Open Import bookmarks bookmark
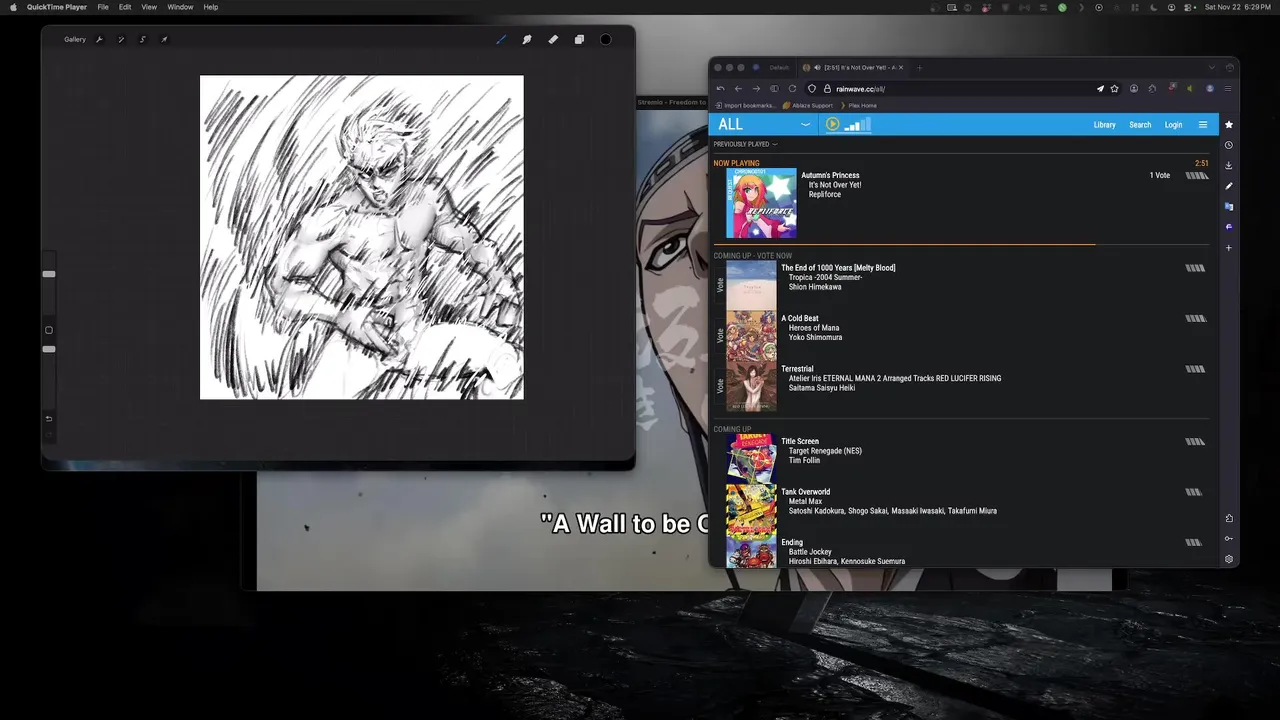This screenshot has width=1280, height=720. [x=745, y=105]
